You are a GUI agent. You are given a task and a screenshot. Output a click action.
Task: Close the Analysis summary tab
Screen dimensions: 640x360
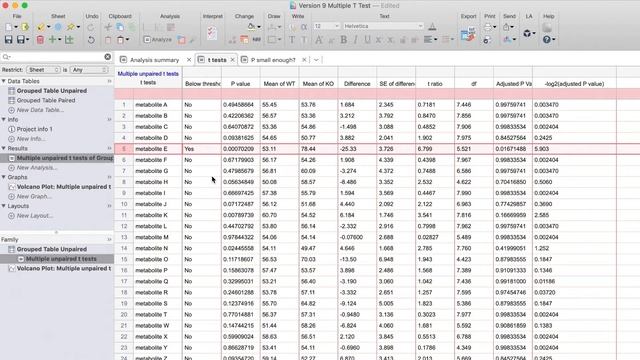point(189,60)
